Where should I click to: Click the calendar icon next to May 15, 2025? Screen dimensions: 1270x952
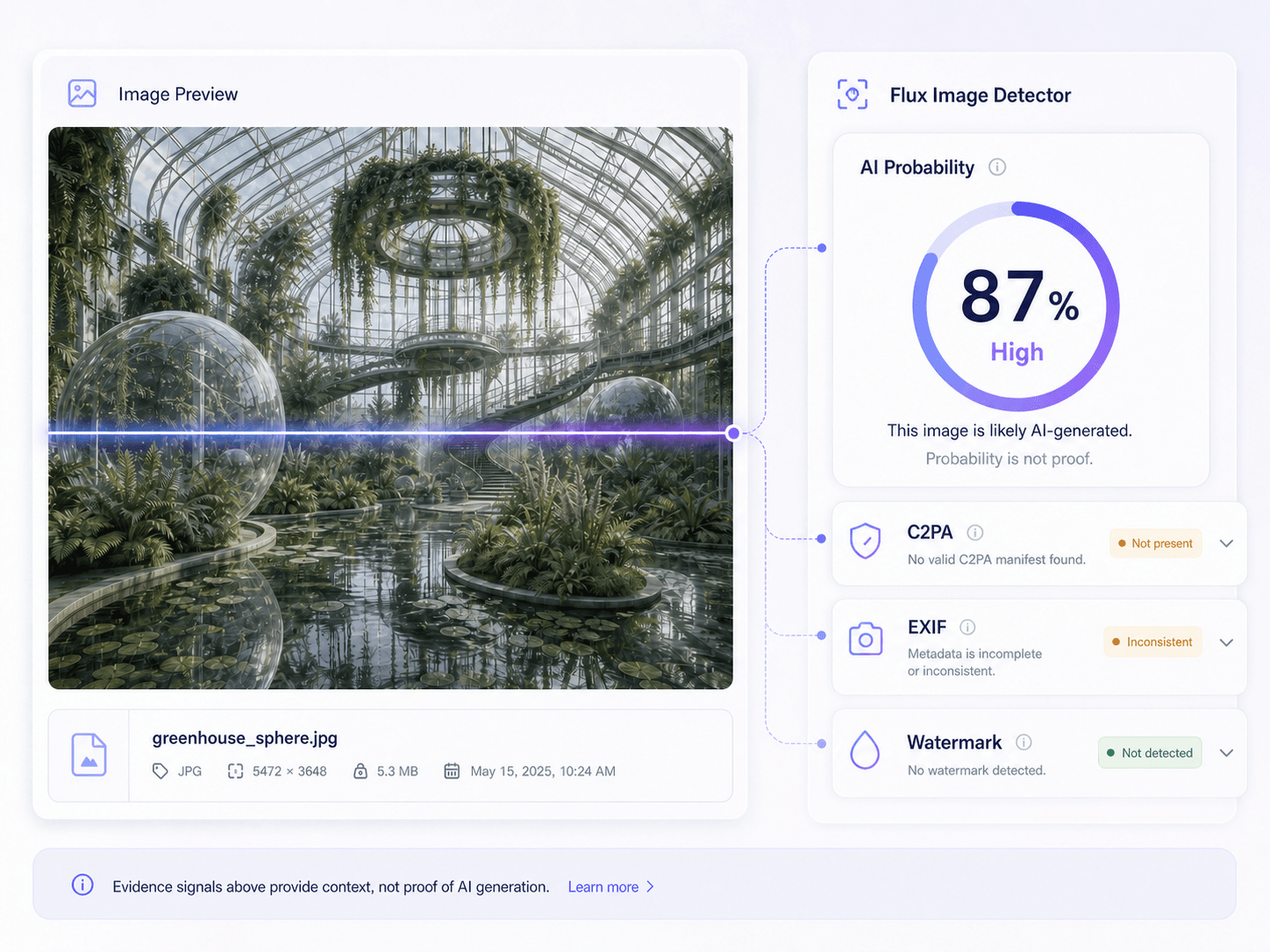[452, 771]
